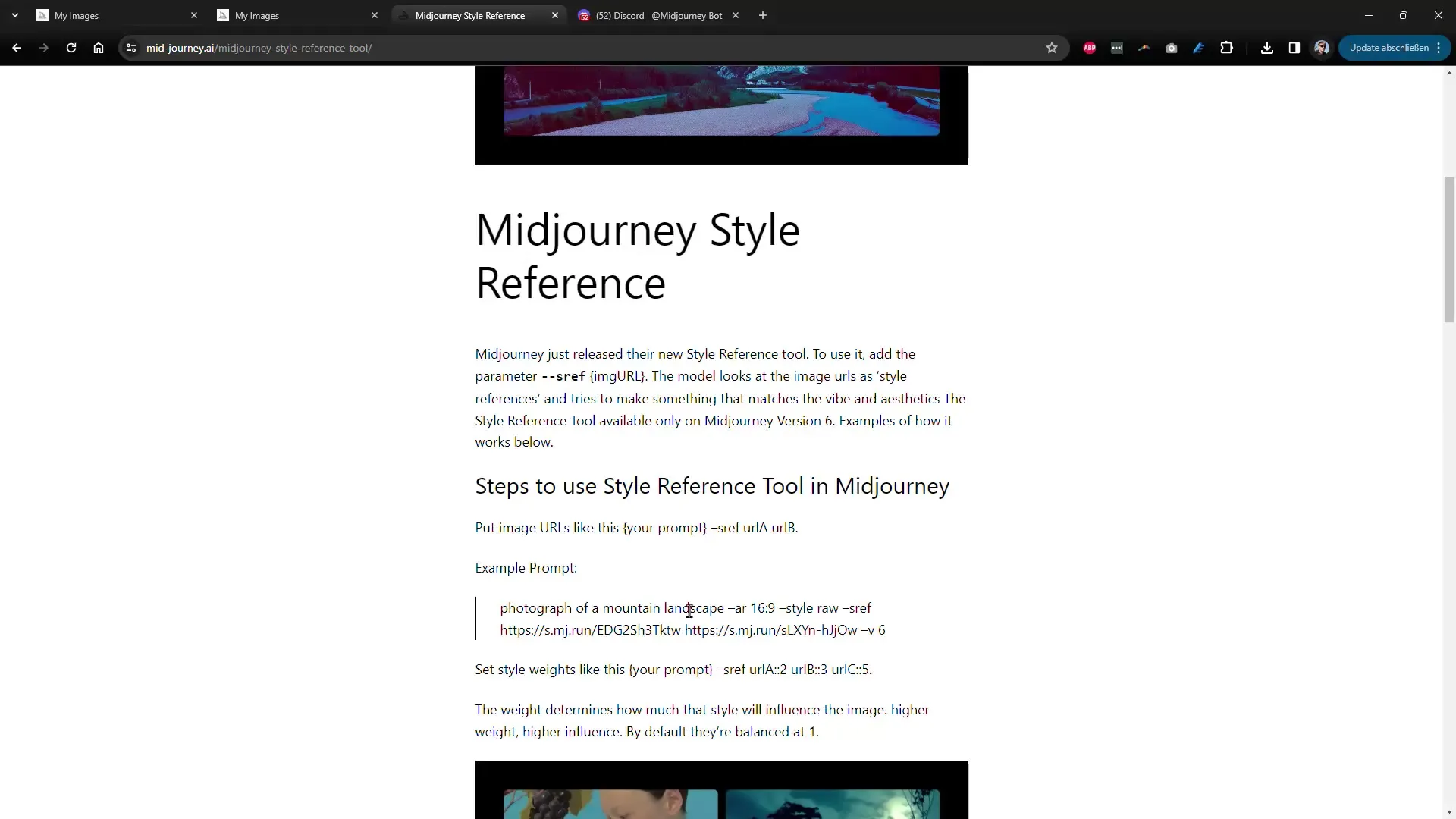Click the https://s.mj.run/EDG2Sh3Tktw URL text
Image resolution: width=1456 pixels, height=819 pixels.
tap(591, 630)
